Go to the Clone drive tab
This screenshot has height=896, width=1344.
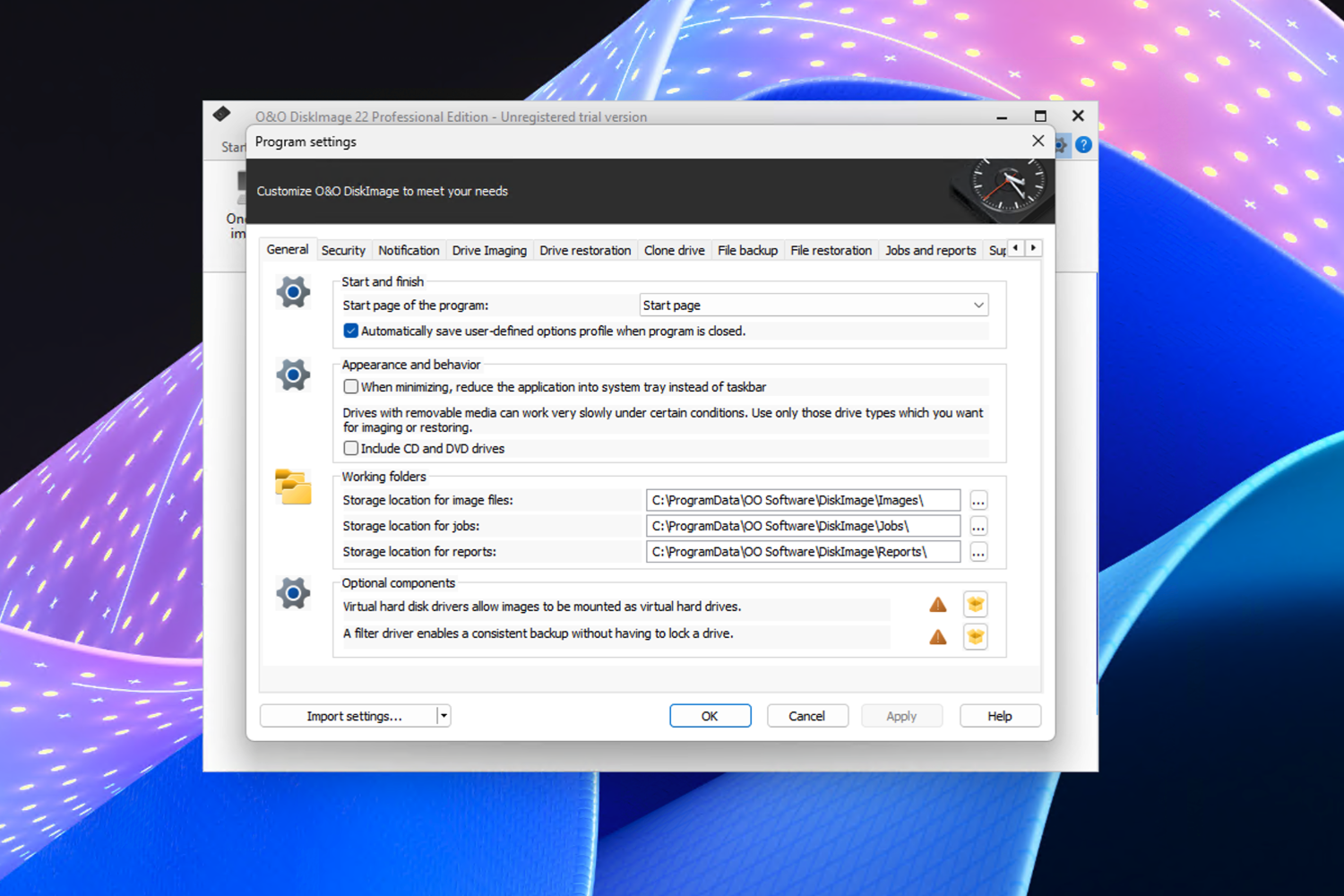pos(675,251)
